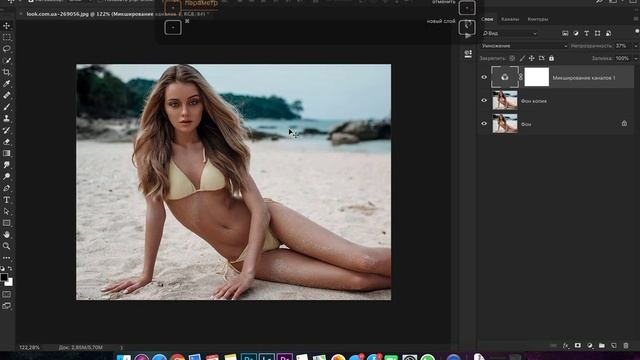Hide the Фон layer

pyautogui.click(x=484, y=123)
